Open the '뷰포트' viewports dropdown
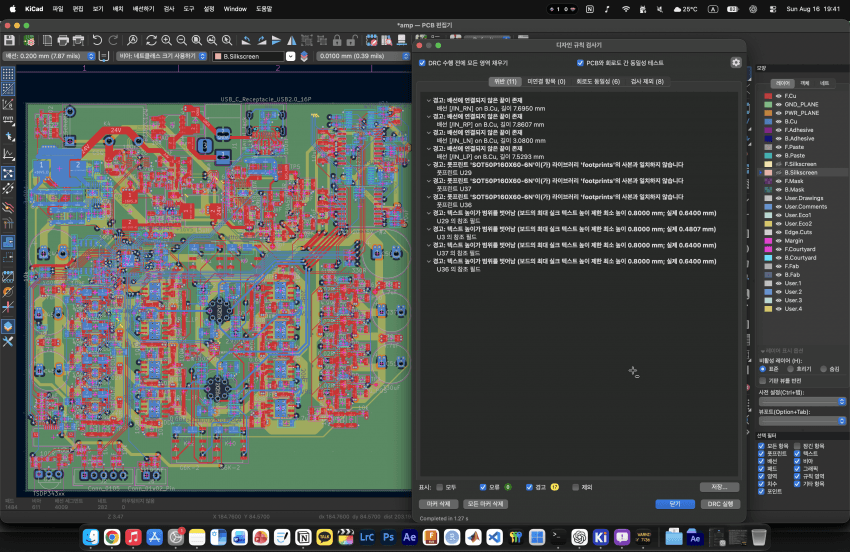Screen dimensions: 850x552 click(802, 421)
